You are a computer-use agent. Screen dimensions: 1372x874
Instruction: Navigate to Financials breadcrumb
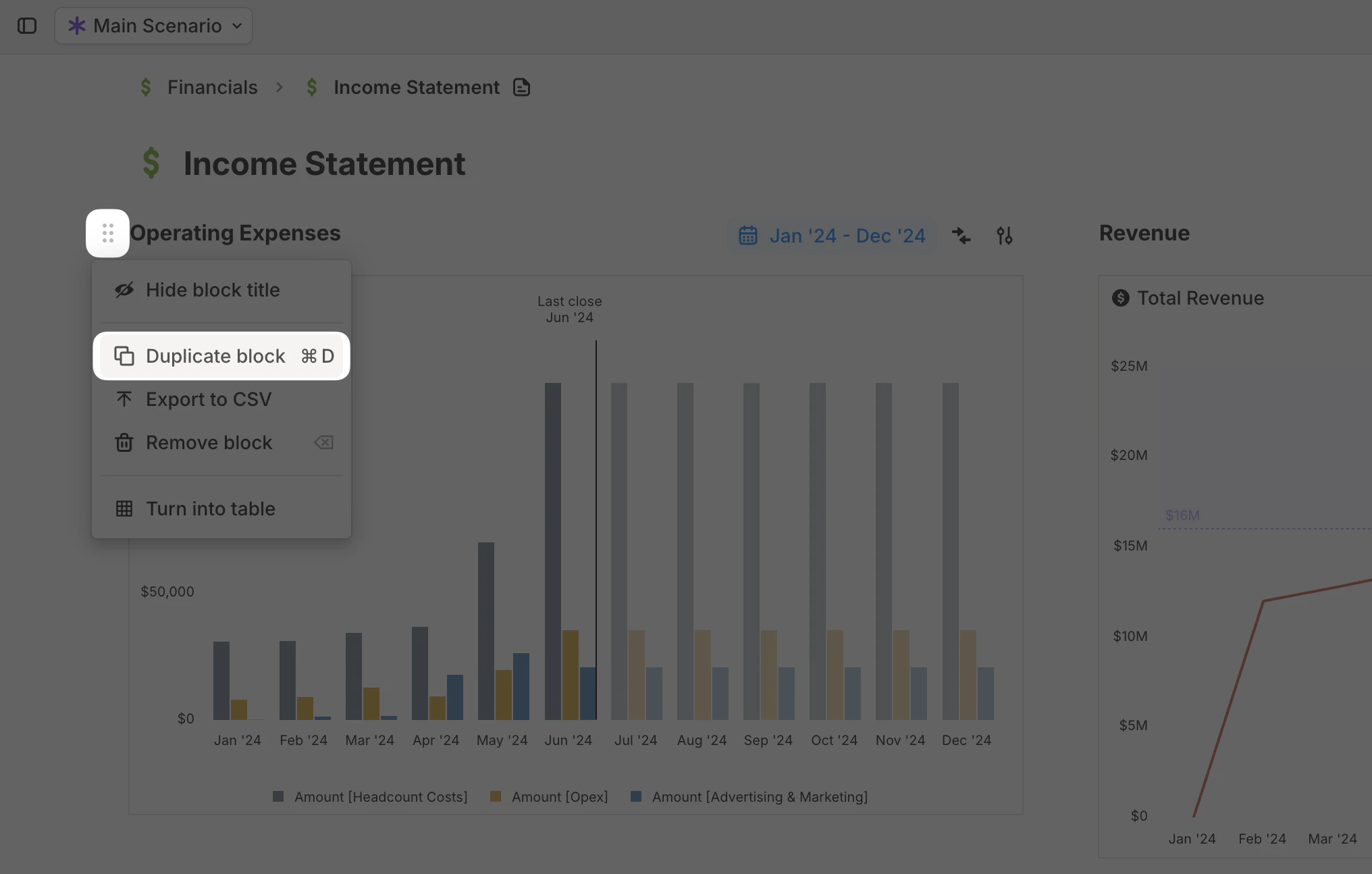[x=212, y=87]
